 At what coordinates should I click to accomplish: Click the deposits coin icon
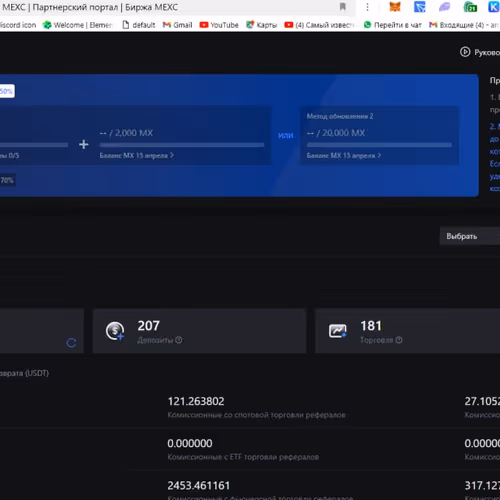pos(115,331)
